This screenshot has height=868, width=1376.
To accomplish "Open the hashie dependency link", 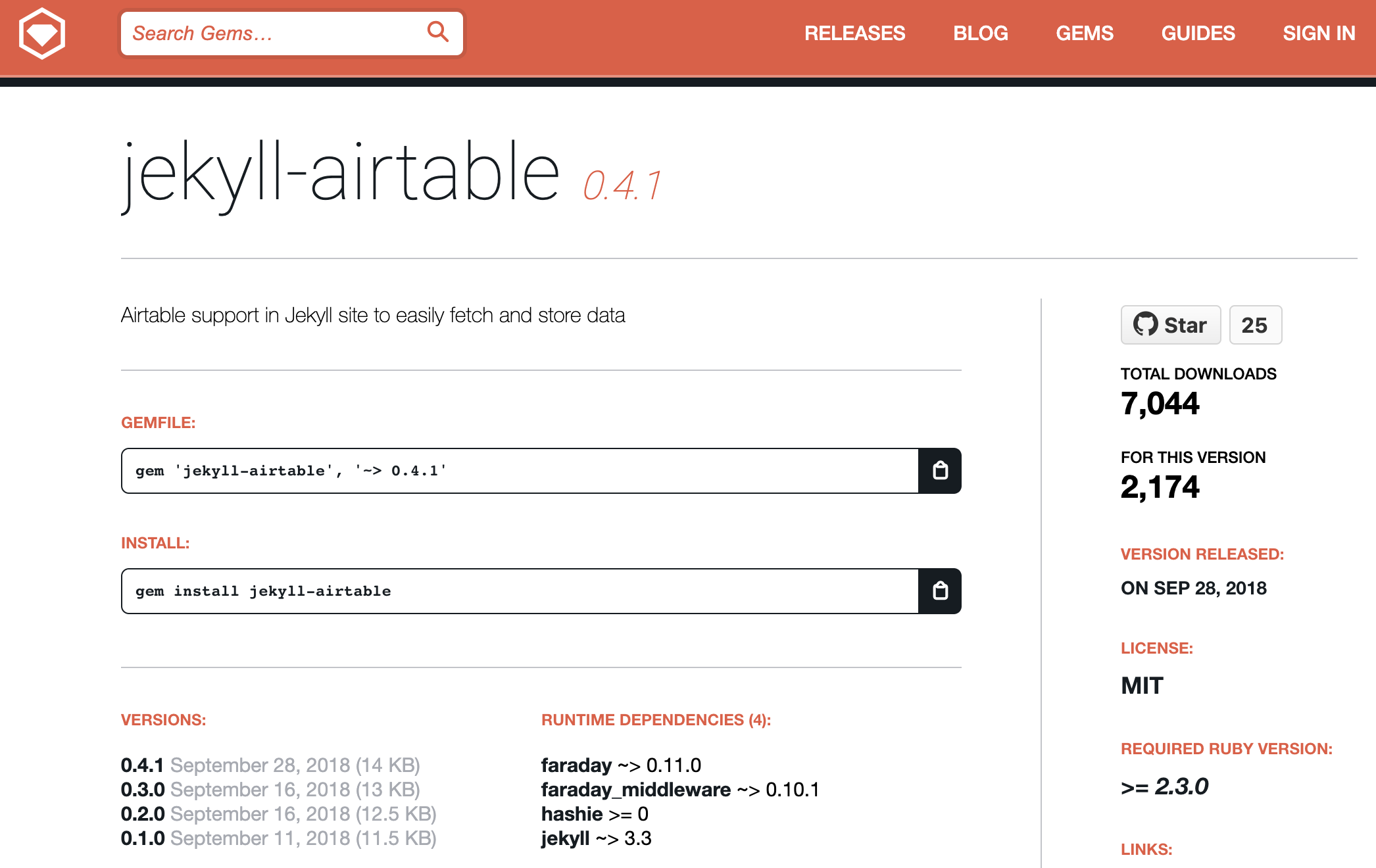I will 573,813.
